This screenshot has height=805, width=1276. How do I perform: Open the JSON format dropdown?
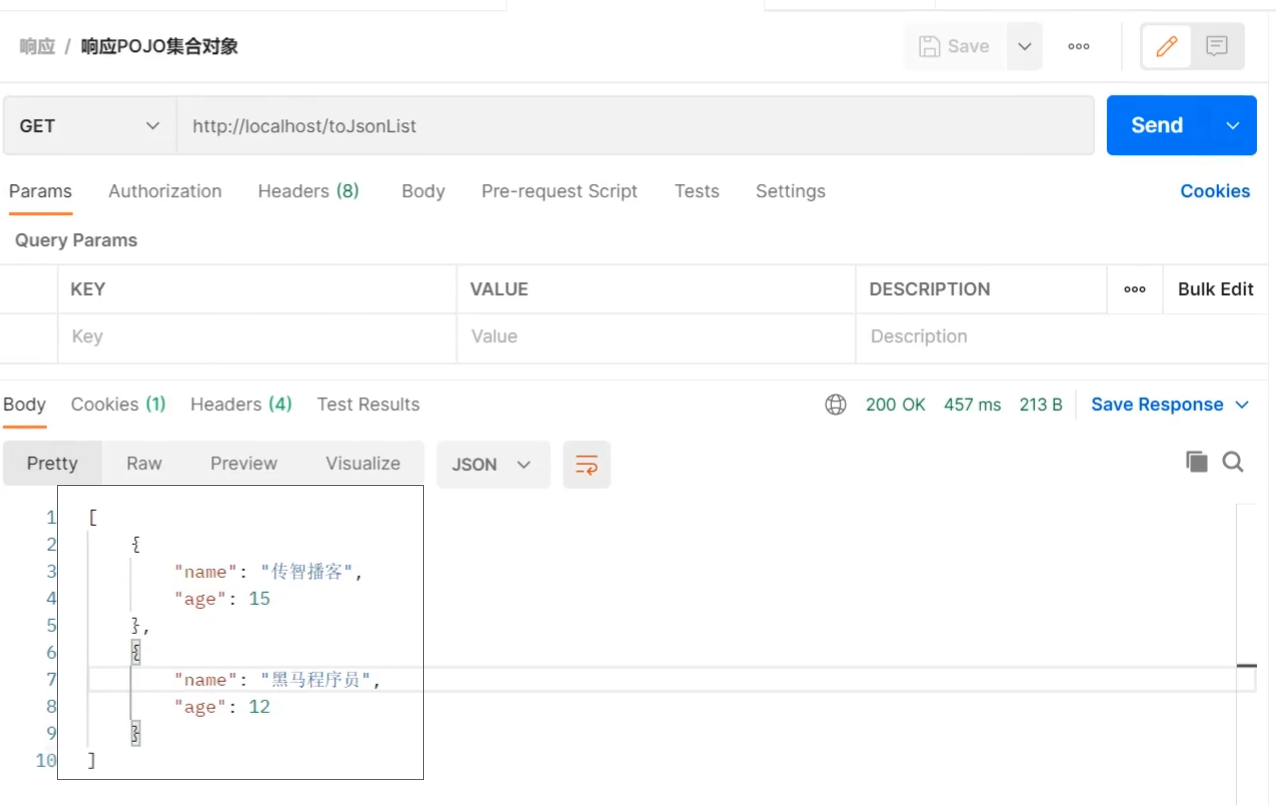(493, 464)
